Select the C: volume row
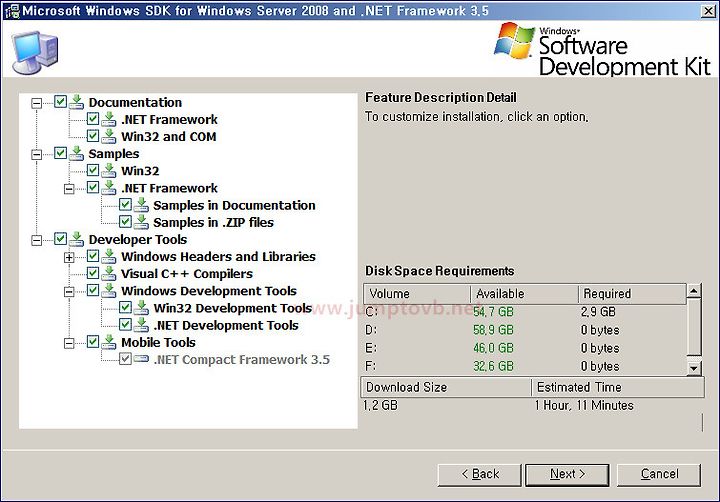The width and height of the screenshot is (720, 502). pyautogui.click(x=525, y=312)
